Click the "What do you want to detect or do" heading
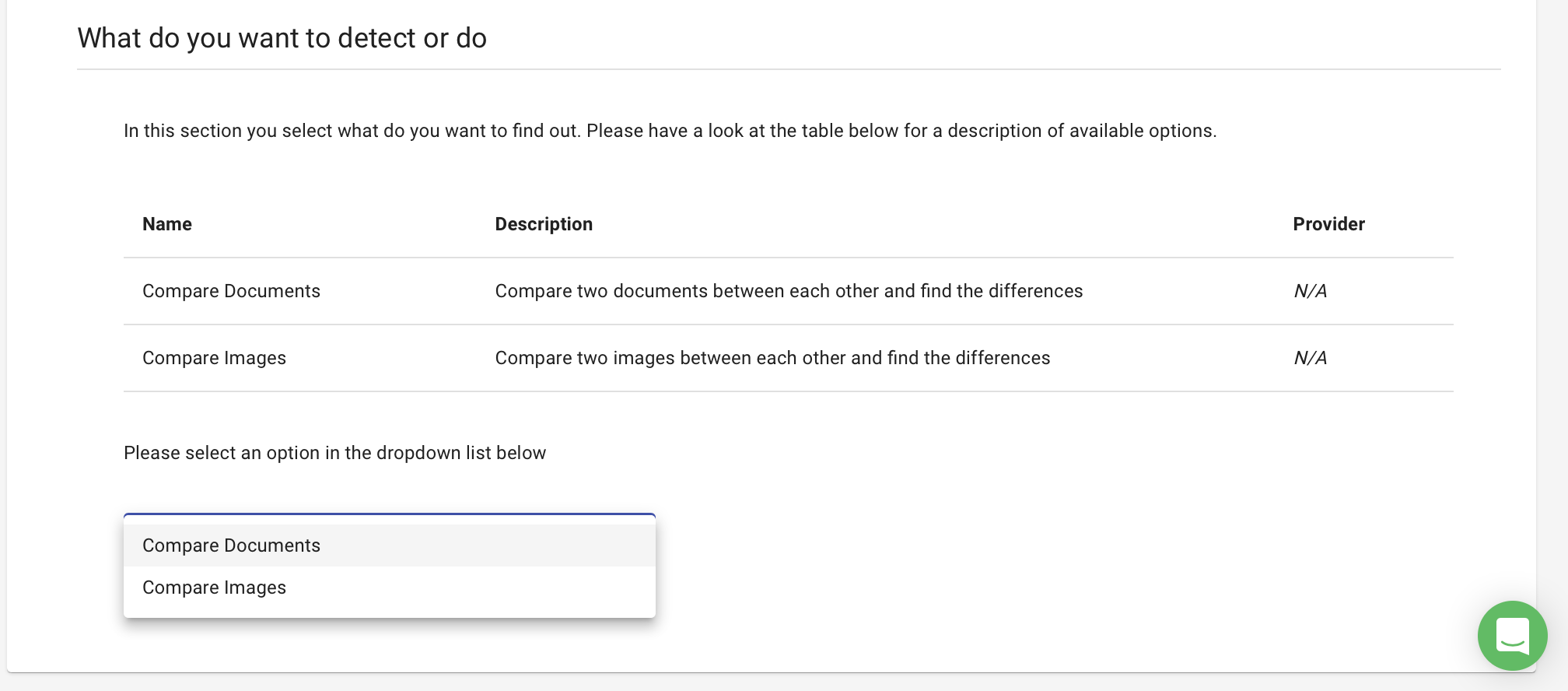The height and width of the screenshot is (691, 1568). [282, 38]
